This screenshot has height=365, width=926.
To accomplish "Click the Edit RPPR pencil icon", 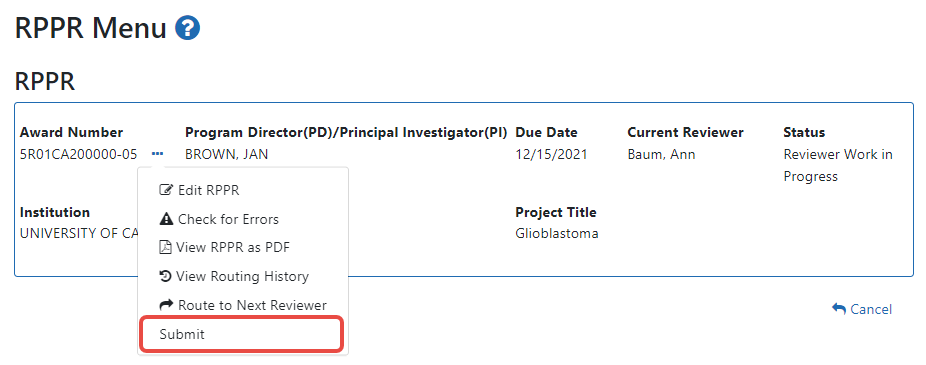I will click(166, 190).
